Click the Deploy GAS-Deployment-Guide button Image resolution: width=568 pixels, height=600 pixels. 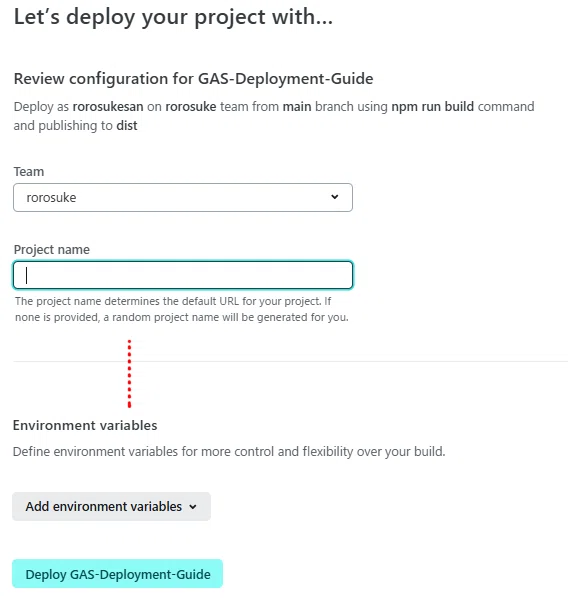(x=118, y=574)
